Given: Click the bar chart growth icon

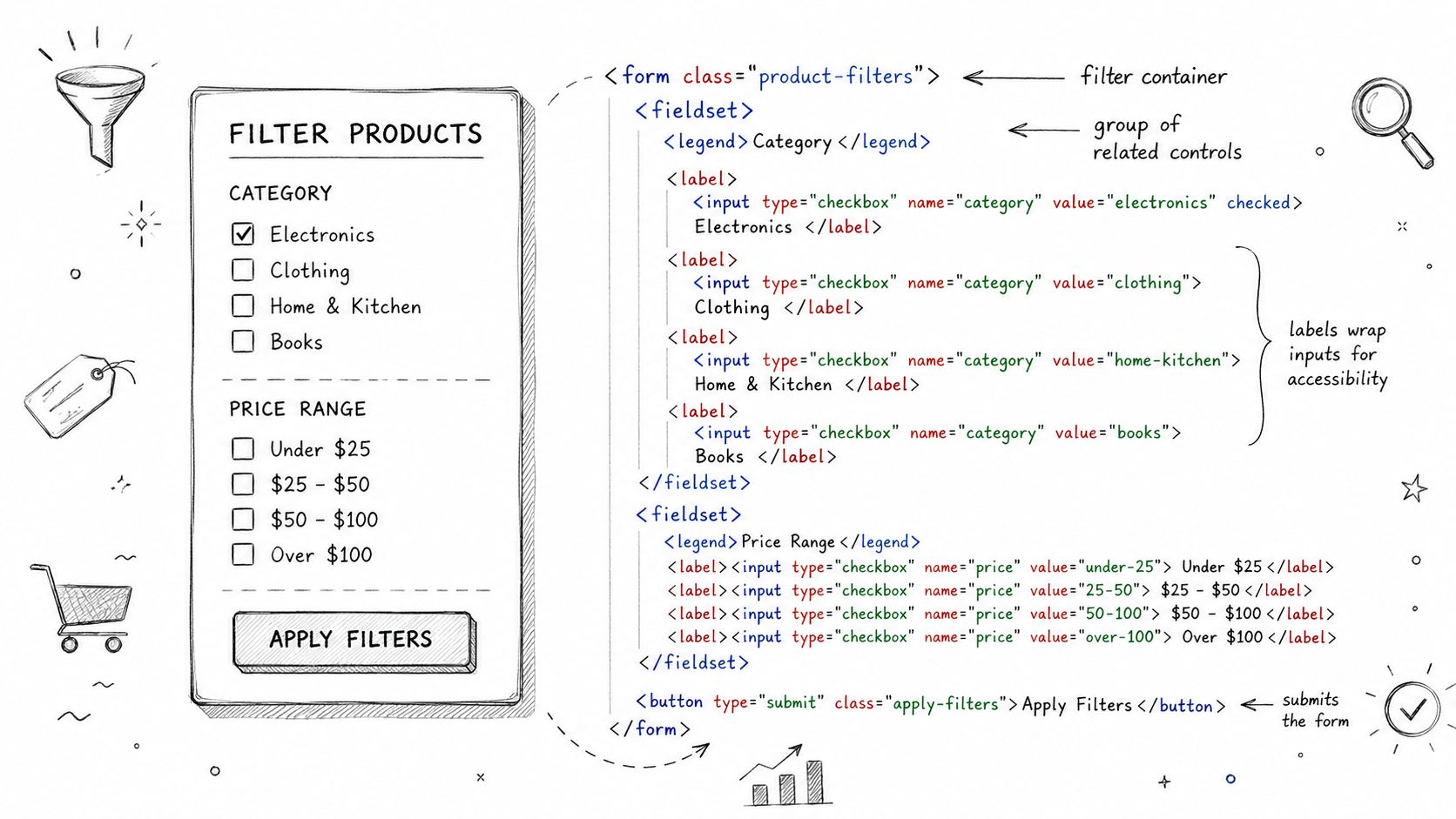Looking at the screenshot, I should click(786, 775).
